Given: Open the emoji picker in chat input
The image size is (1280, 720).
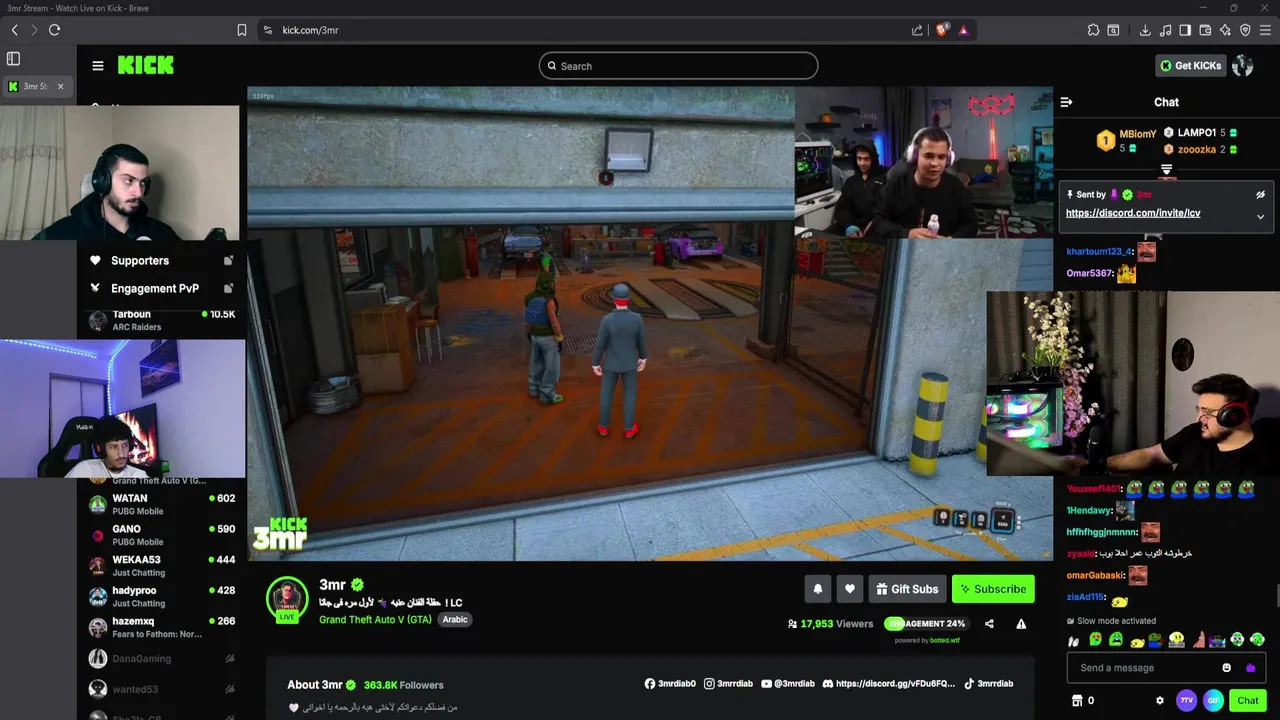Looking at the screenshot, I should (x=1227, y=668).
